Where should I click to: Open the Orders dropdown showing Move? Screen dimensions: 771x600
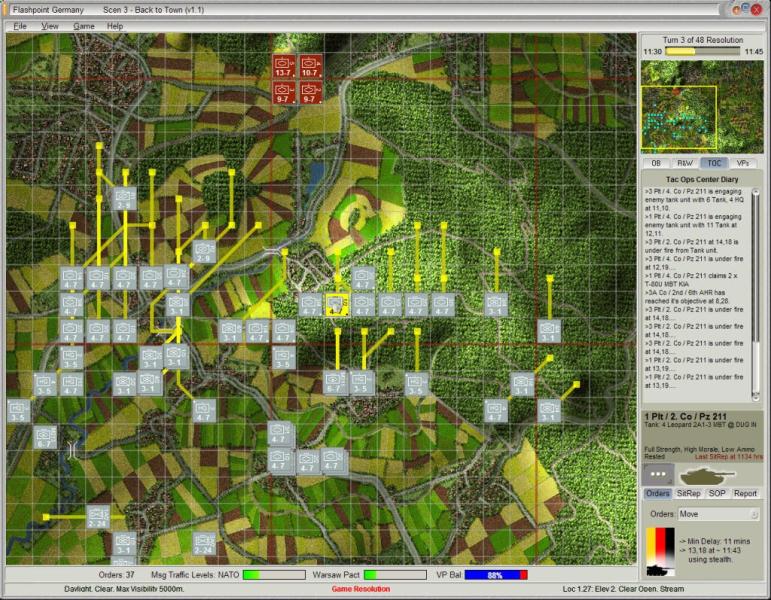[x=718, y=514]
